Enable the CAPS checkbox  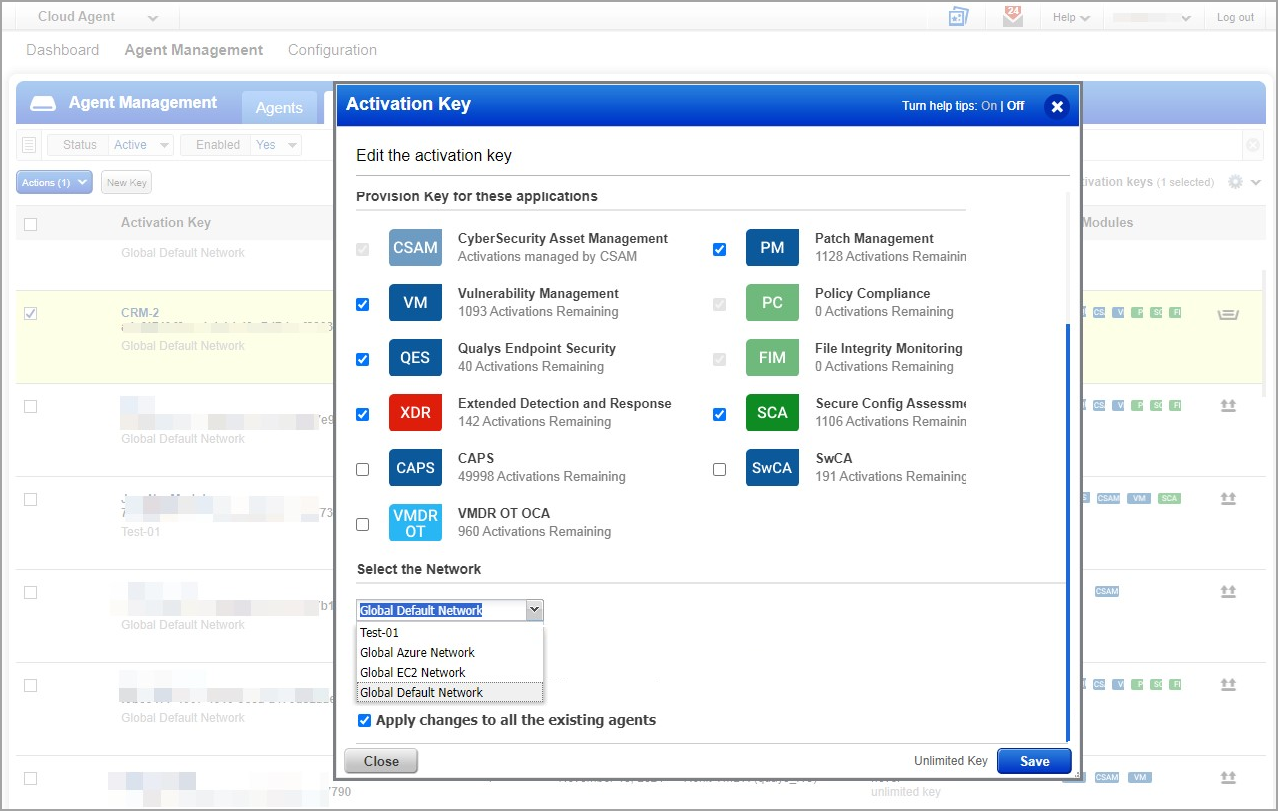(x=362, y=468)
